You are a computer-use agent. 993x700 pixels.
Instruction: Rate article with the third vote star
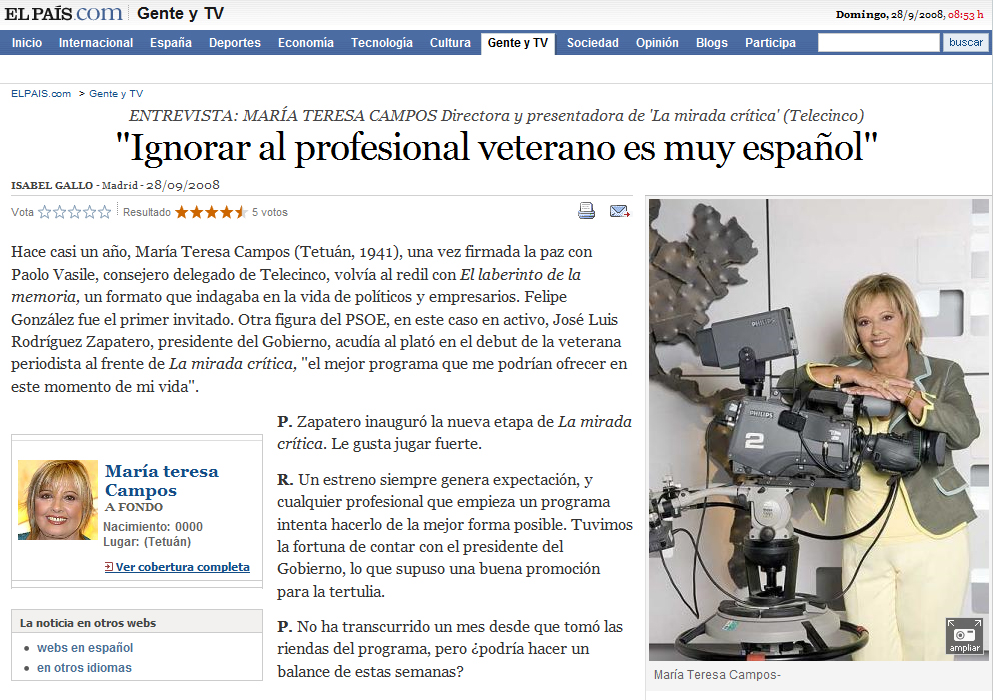75,212
